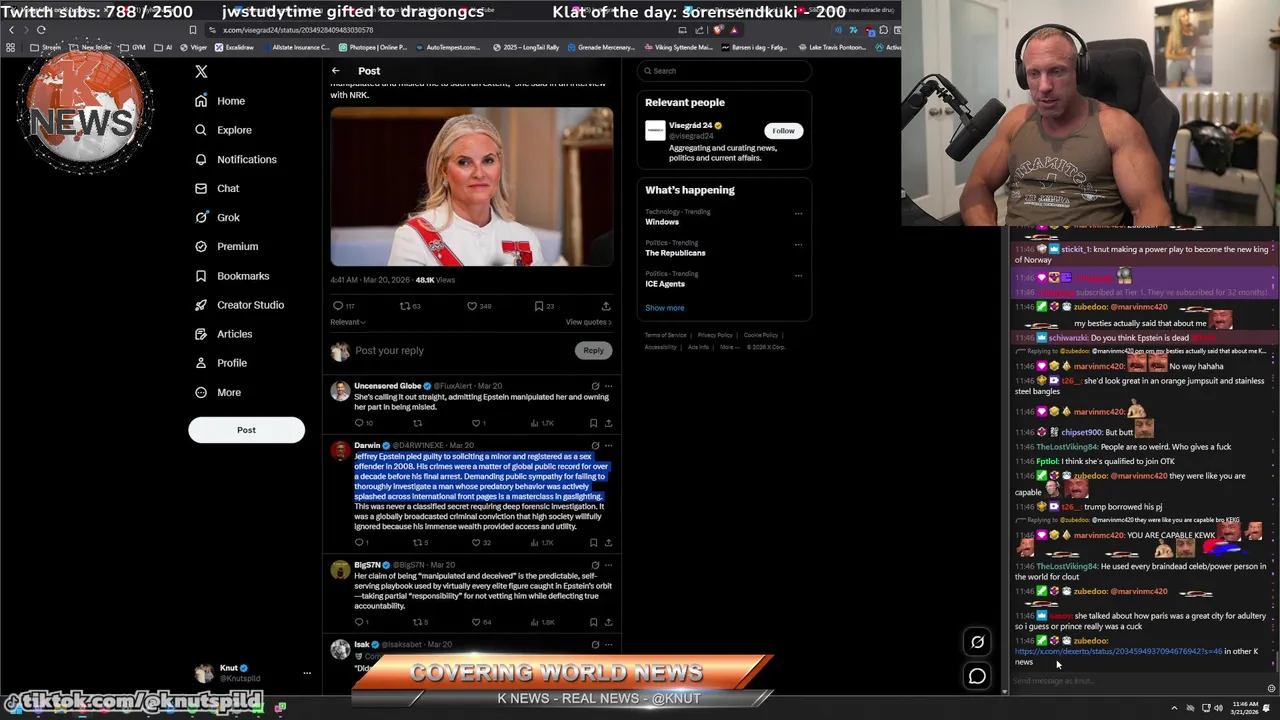Click the Search field on X
Screen dimensions: 1280x720
tap(724, 71)
